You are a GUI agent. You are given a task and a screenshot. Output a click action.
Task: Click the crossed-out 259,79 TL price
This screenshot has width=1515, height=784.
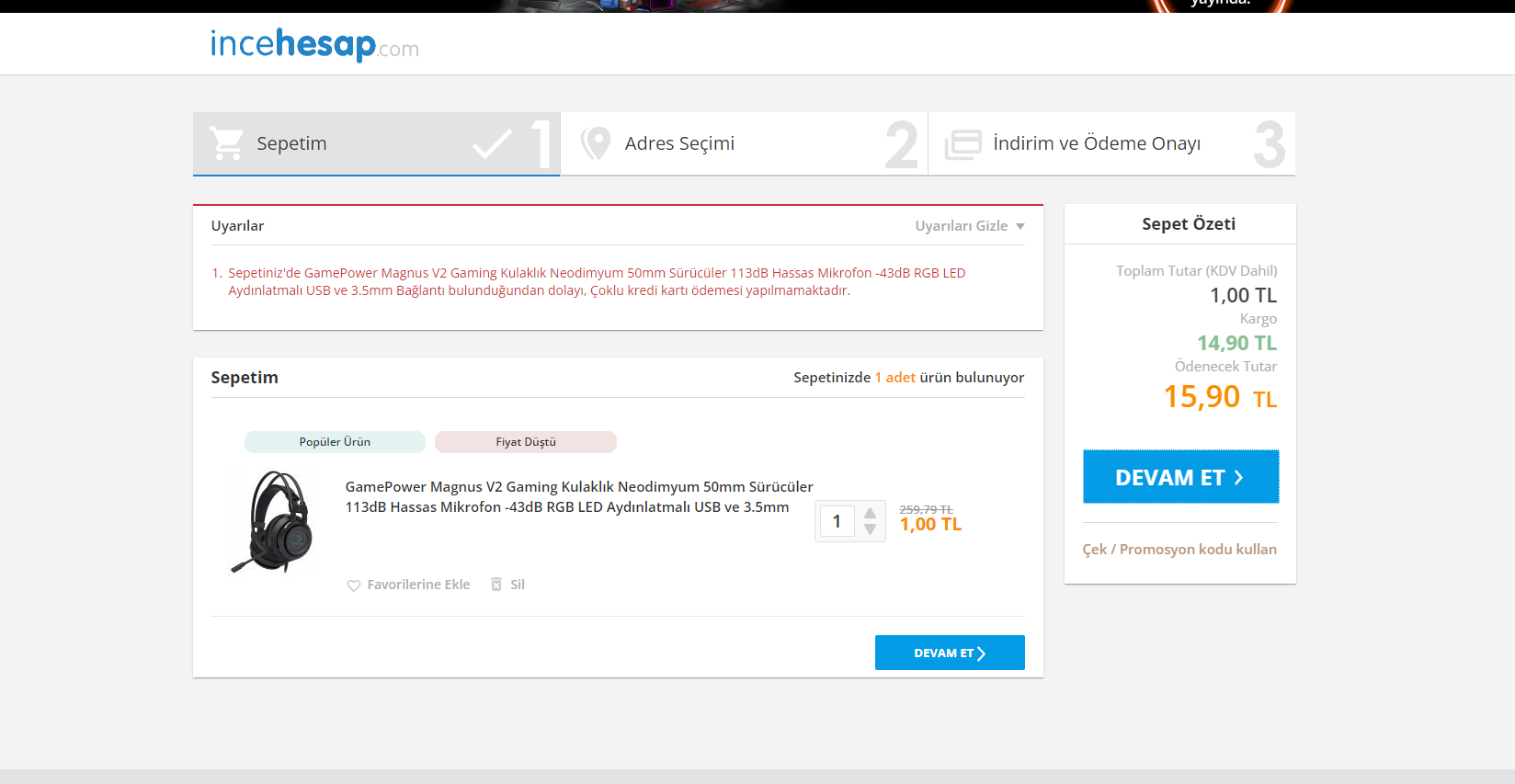926,509
